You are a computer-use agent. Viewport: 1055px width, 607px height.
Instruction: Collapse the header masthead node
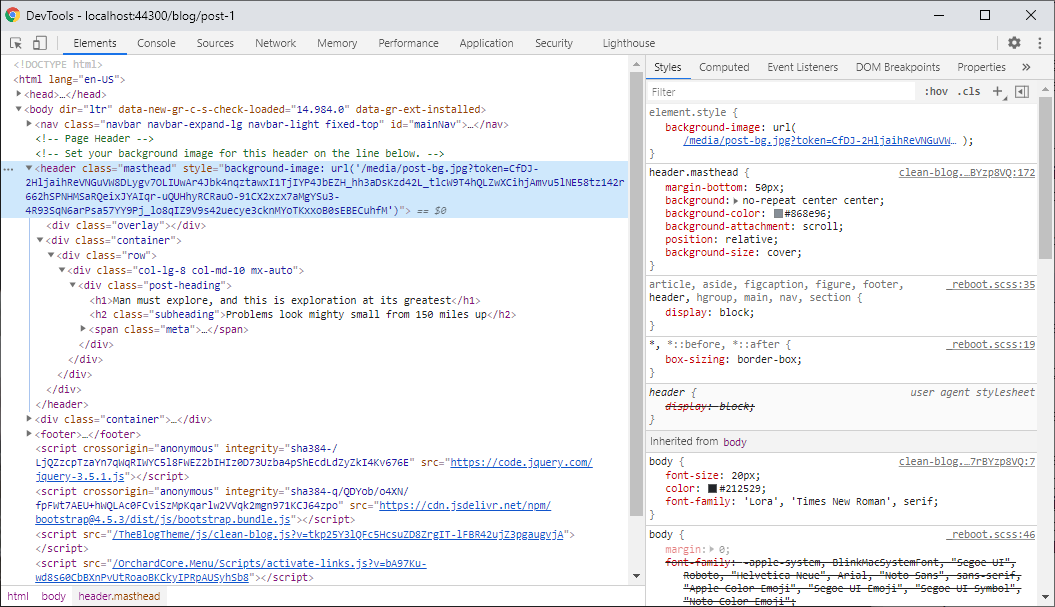pyautogui.click(x=29, y=168)
